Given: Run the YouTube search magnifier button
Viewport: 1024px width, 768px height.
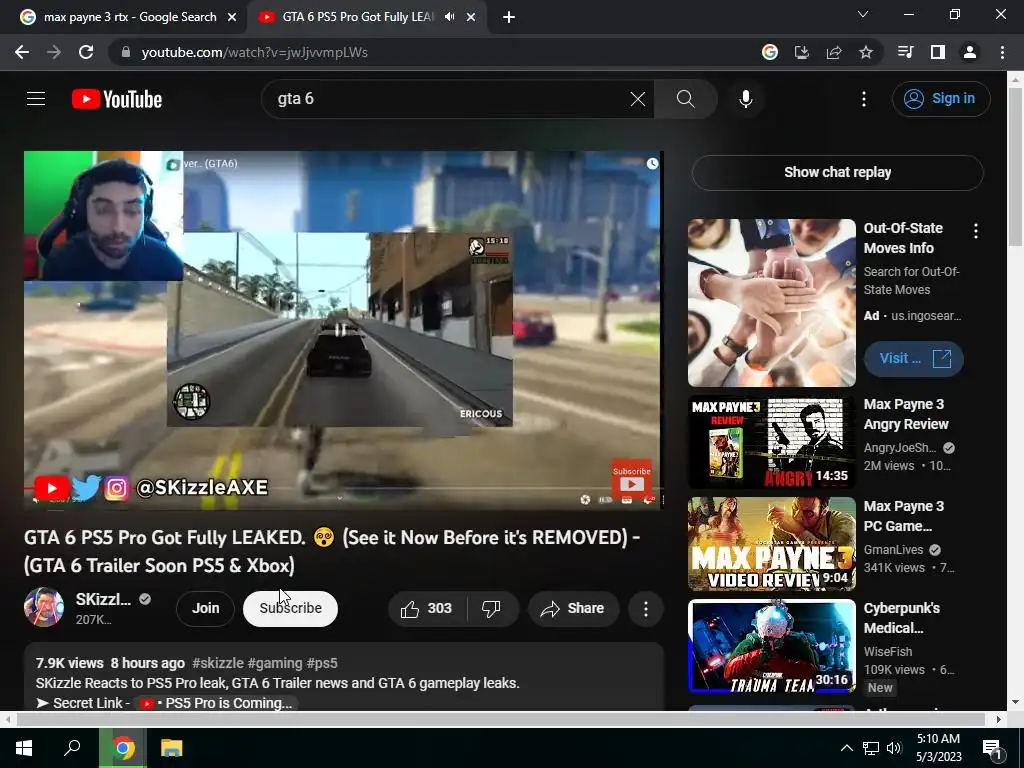Looking at the screenshot, I should [685, 99].
